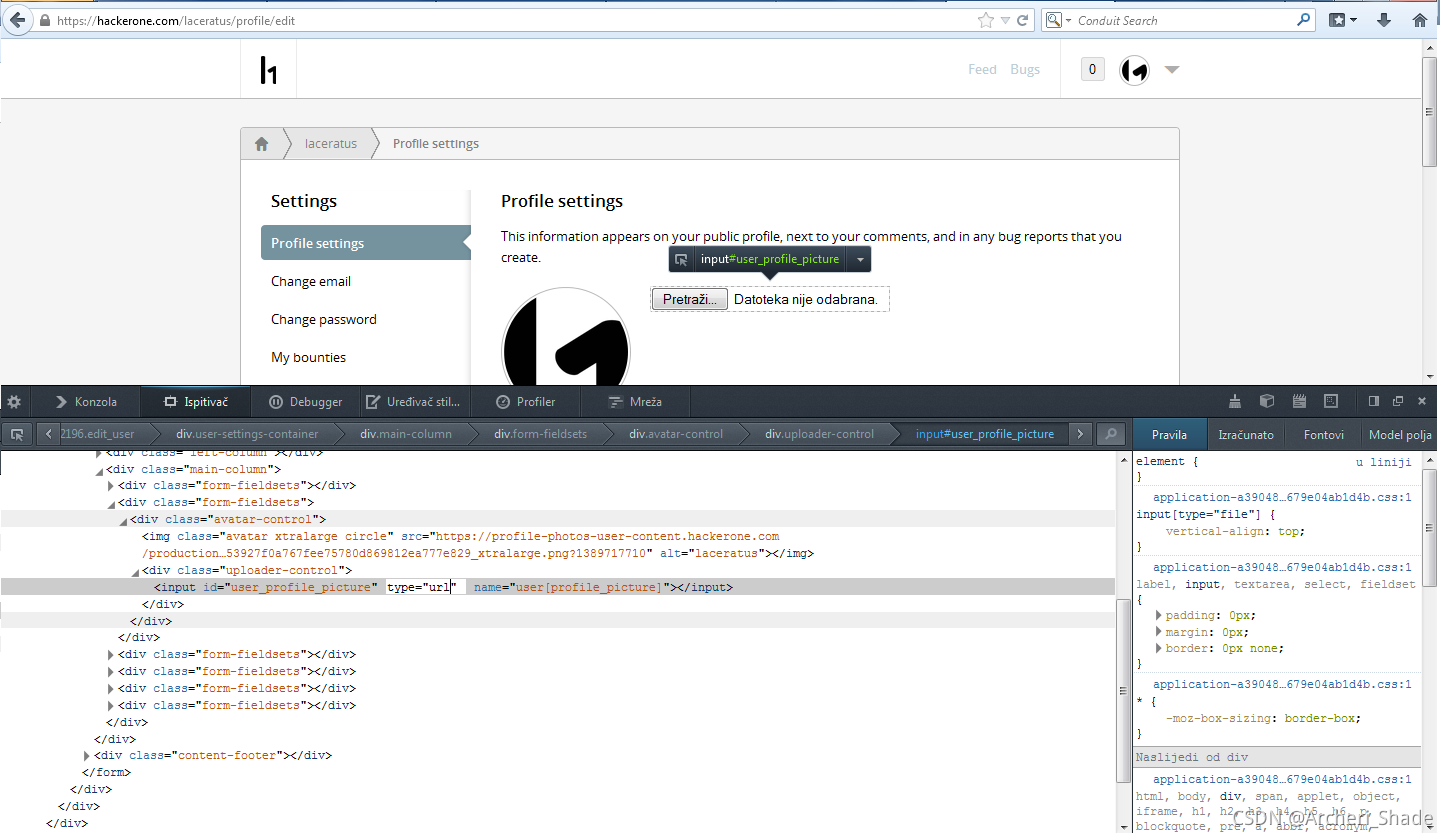Open the Debugger tab
This screenshot has height=838, width=1448.
point(306,402)
